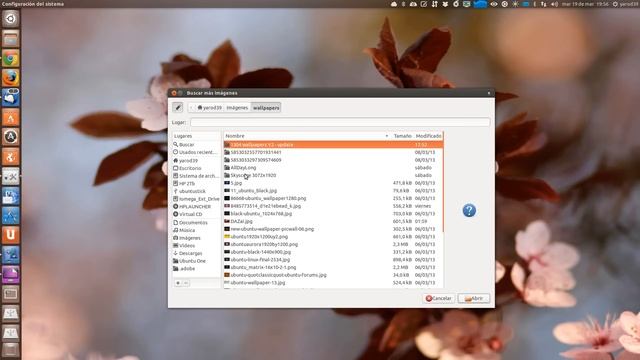
Task: Select ubuntuaurora1920by1200.png file
Action: point(333,244)
